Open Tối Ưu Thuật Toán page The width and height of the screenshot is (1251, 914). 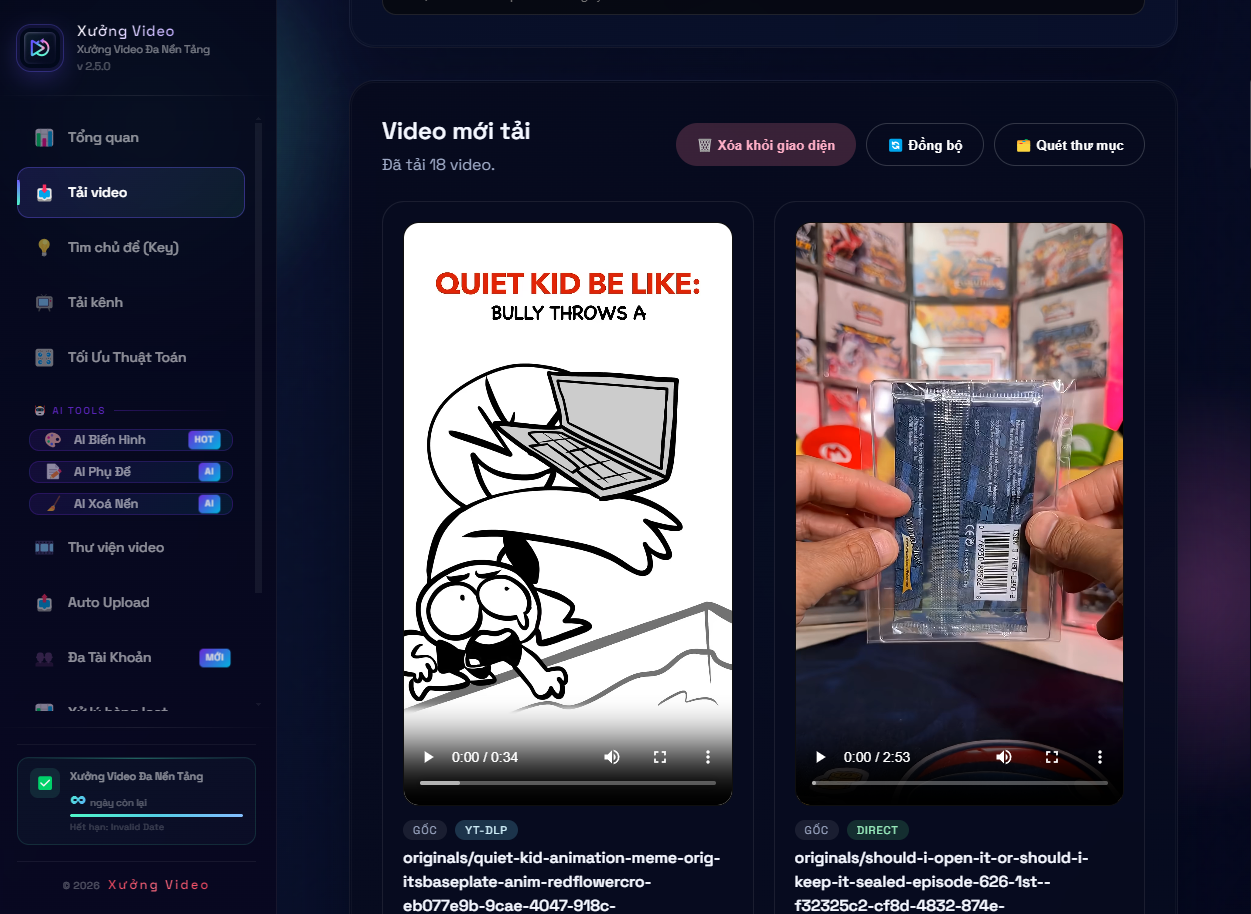[x=131, y=358]
